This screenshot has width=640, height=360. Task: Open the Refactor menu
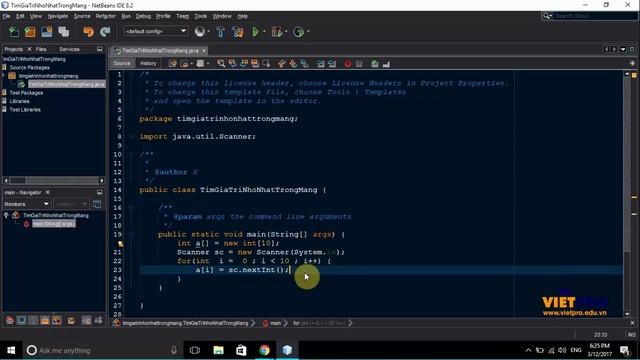pyautogui.click(x=106, y=16)
